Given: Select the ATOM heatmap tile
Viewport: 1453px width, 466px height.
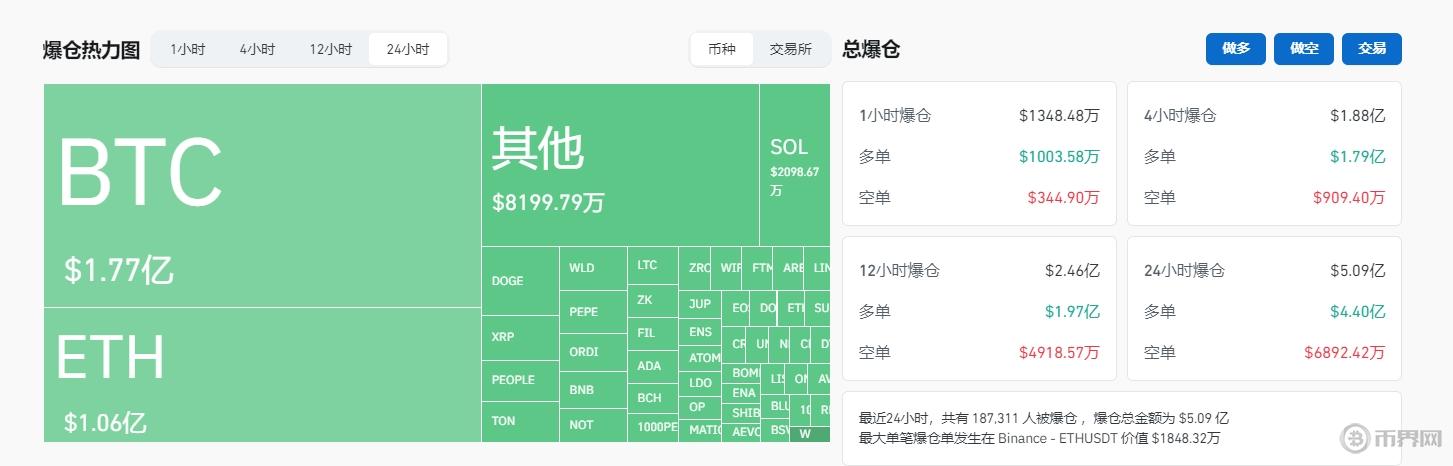Looking at the screenshot, I should coord(701,358).
